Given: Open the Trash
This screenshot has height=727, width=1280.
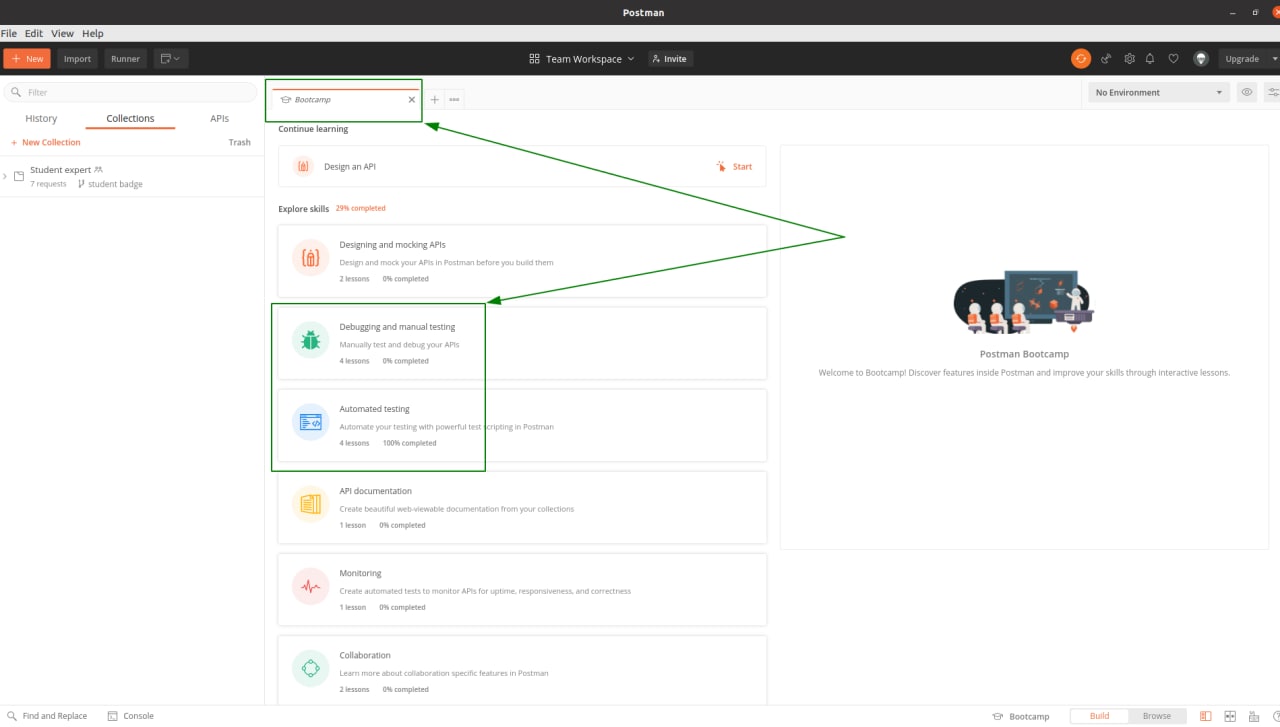Looking at the screenshot, I should 239,142.
